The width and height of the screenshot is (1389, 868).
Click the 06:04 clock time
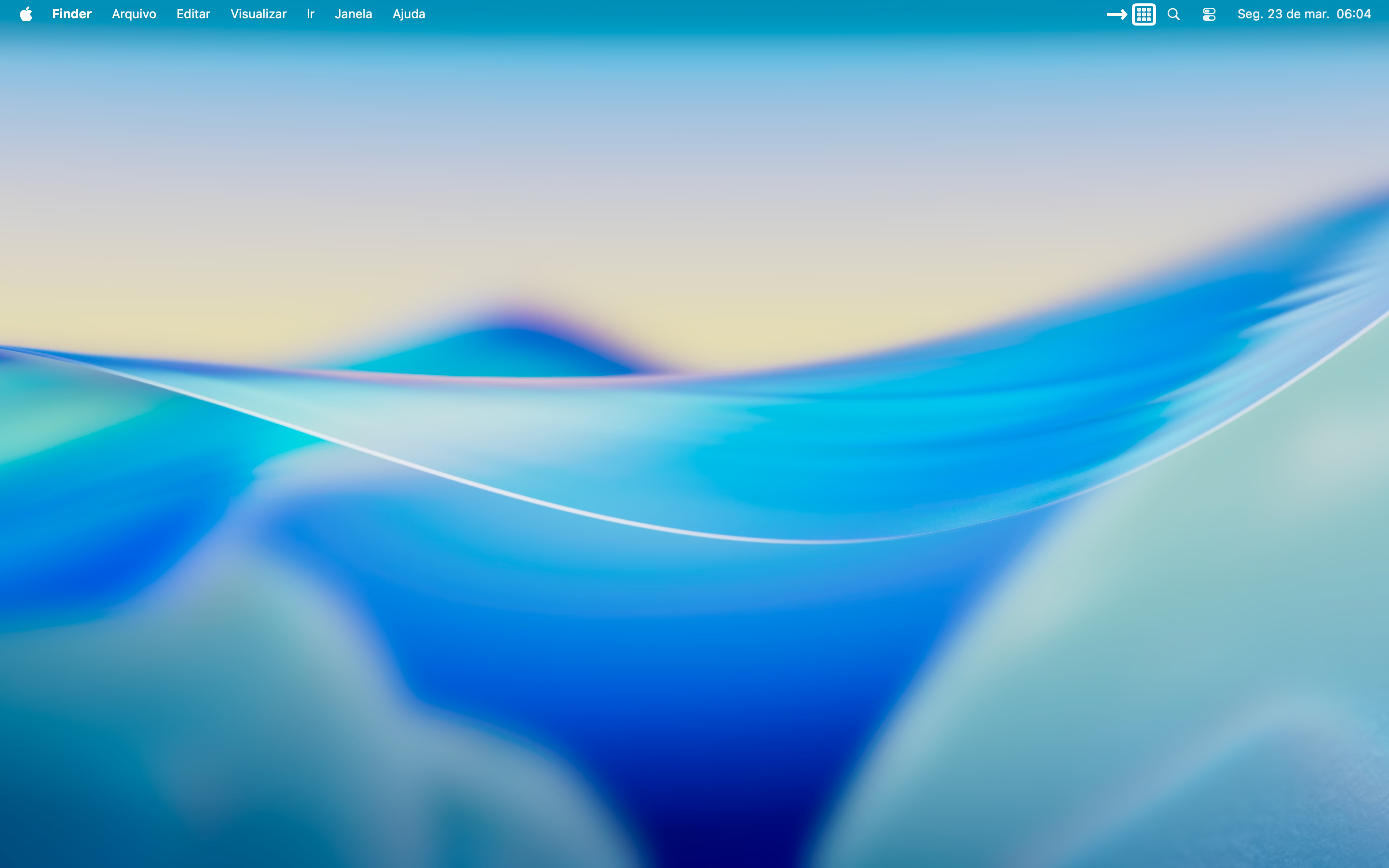coord(1353,14)
